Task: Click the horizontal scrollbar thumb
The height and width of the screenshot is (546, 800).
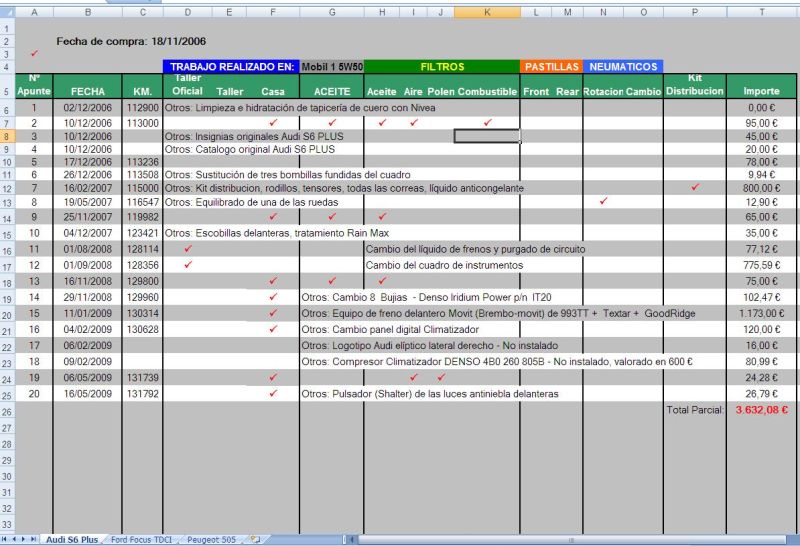Action: (570, 539)
